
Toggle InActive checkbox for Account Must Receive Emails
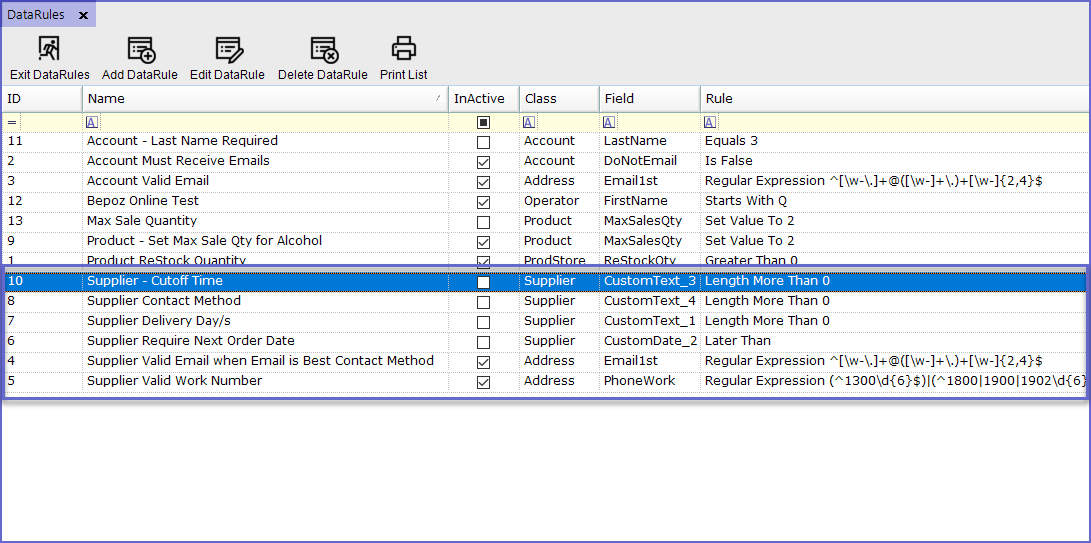[x=484, y=162]
